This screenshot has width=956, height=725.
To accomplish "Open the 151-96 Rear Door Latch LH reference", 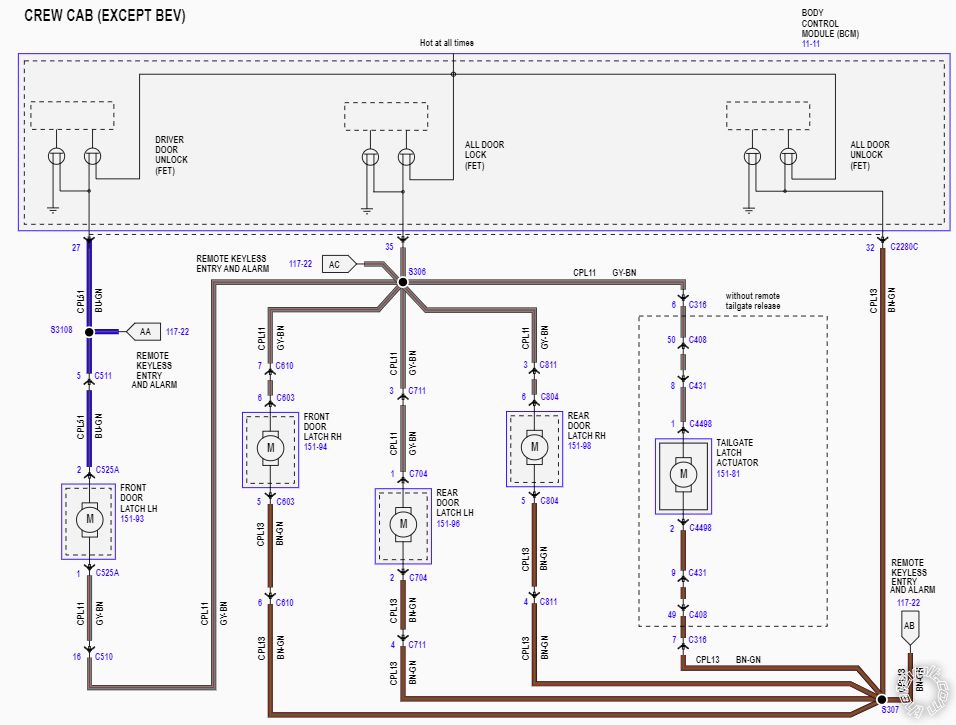I will (448, 523).
